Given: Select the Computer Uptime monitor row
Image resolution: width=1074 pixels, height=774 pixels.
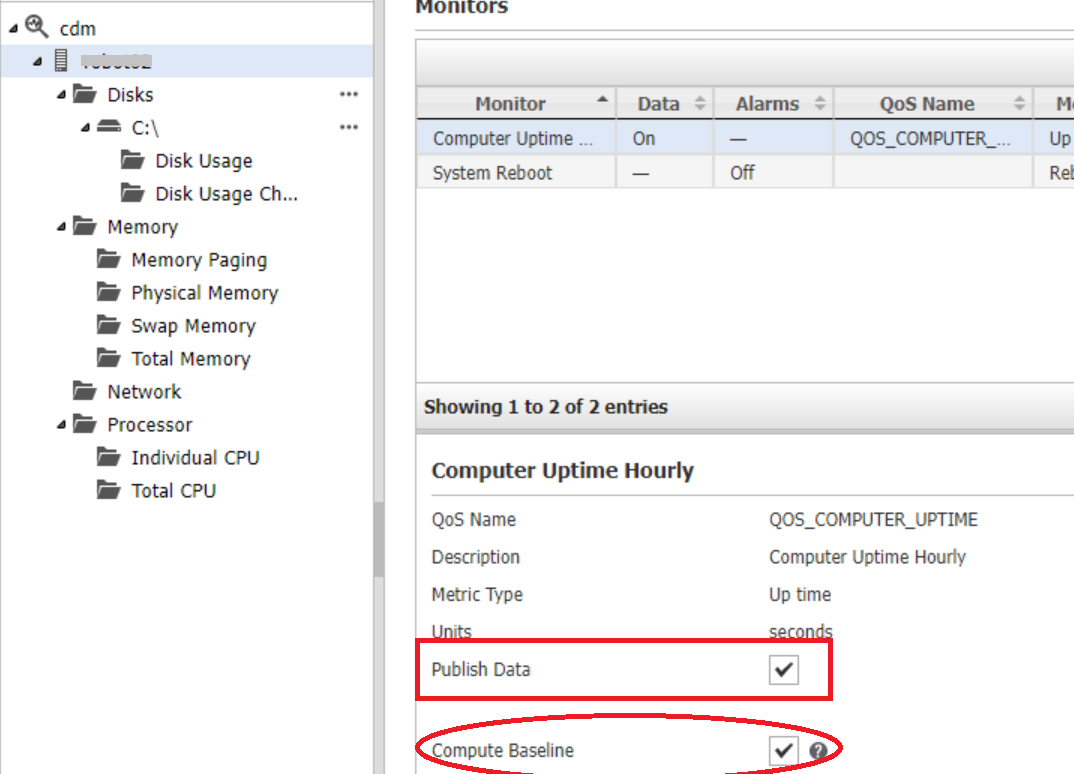Looking at the screenshot, I should 516,139.
